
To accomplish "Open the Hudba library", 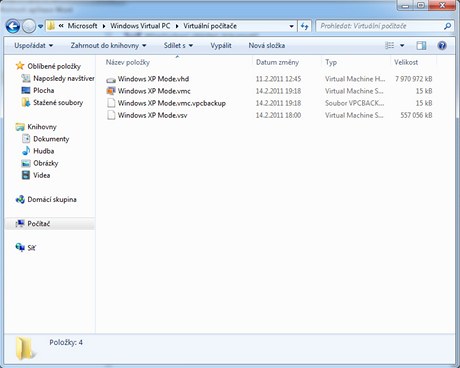I will pyautogui.click(x=43, y=151).
